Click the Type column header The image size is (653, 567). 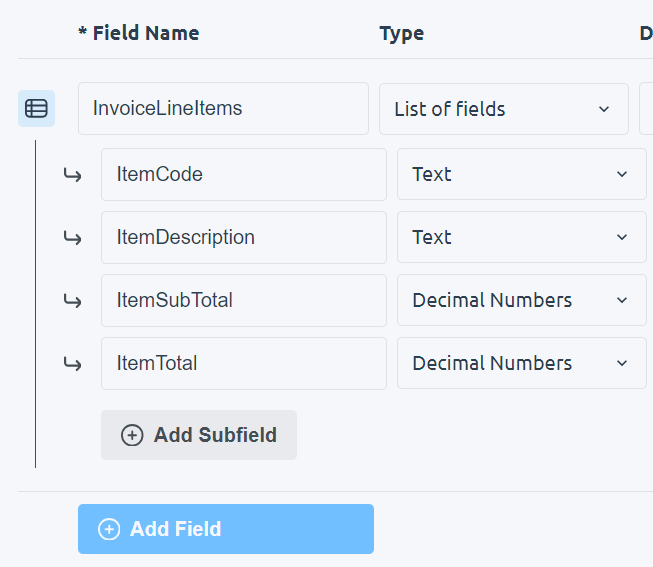pos(402,33)
